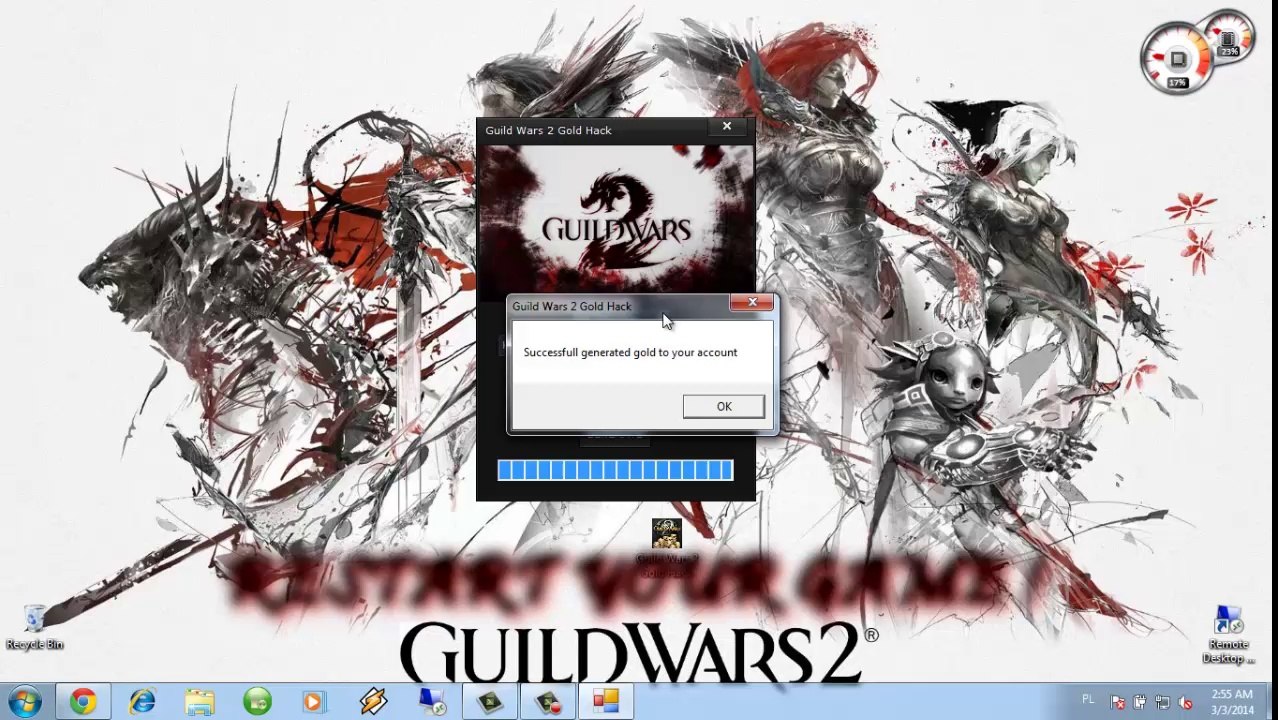Click the blue progress bar in Gold Hack window
The height and width of the screenshot is (720, 1278).
click(x=615, y=470)
